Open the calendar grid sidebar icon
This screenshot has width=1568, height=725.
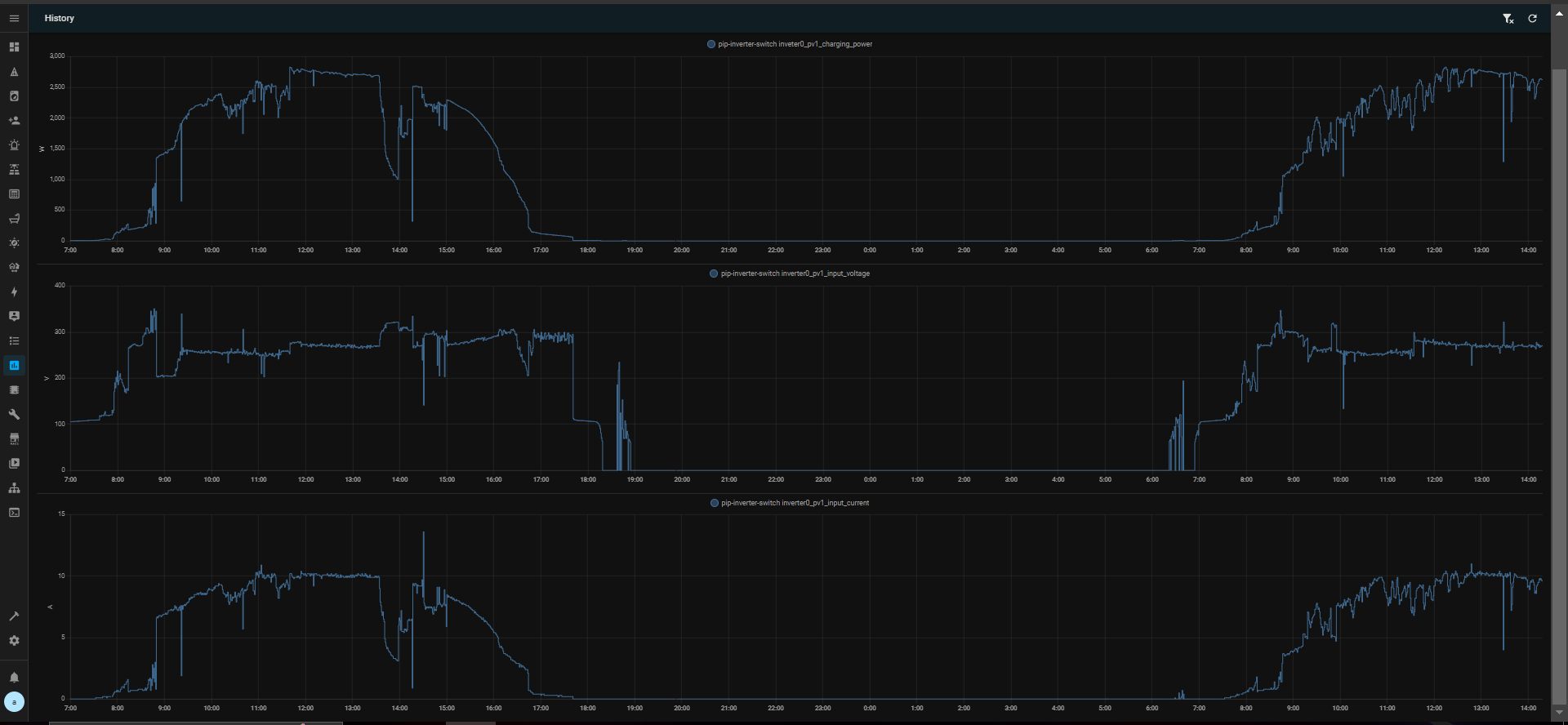[x=14, y=194]
